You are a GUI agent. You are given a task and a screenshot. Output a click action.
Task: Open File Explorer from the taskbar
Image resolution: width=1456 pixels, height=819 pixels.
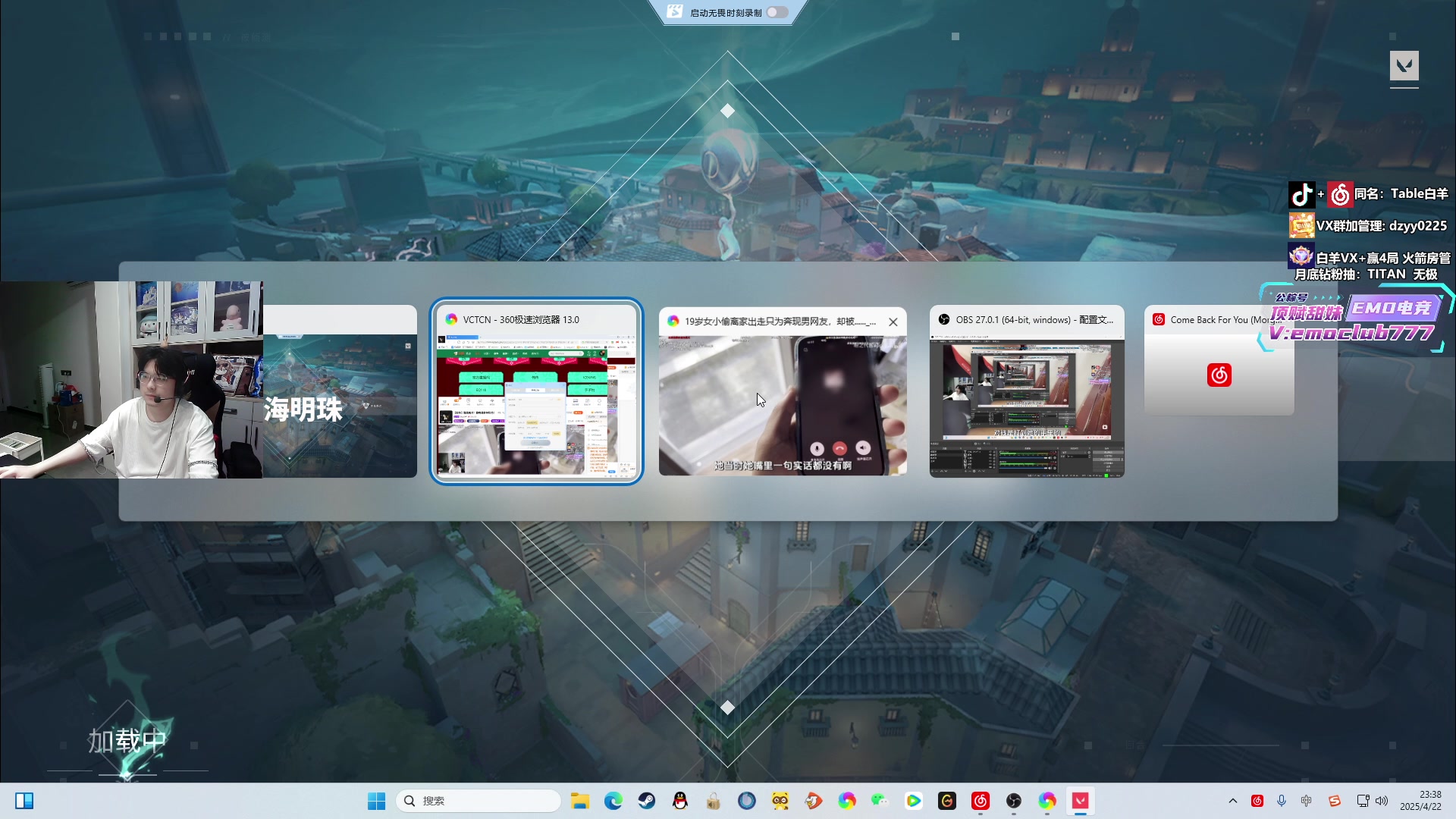(580, 801)
